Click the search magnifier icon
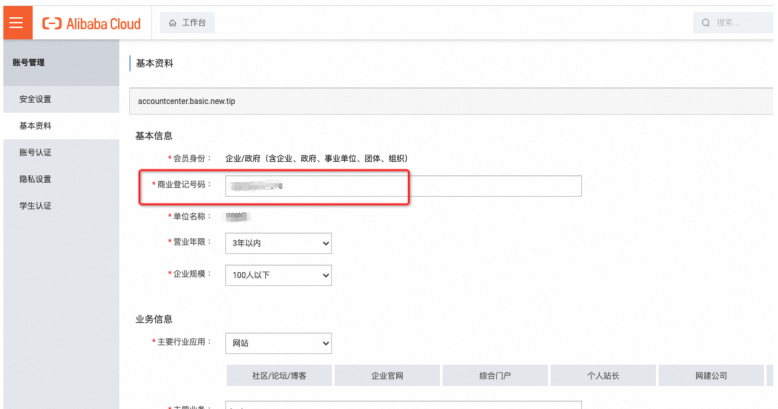778x409 pixels. (x=706, y=23)
